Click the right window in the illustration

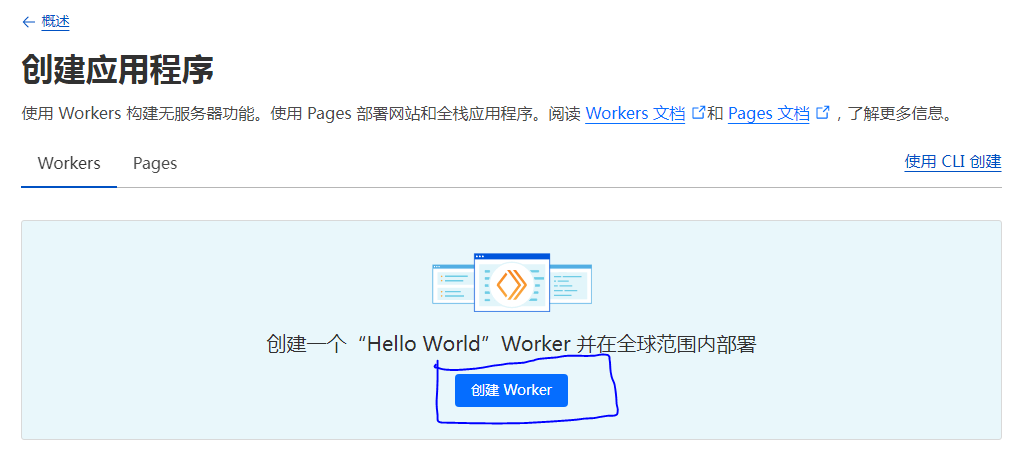(x=572, y=283)
